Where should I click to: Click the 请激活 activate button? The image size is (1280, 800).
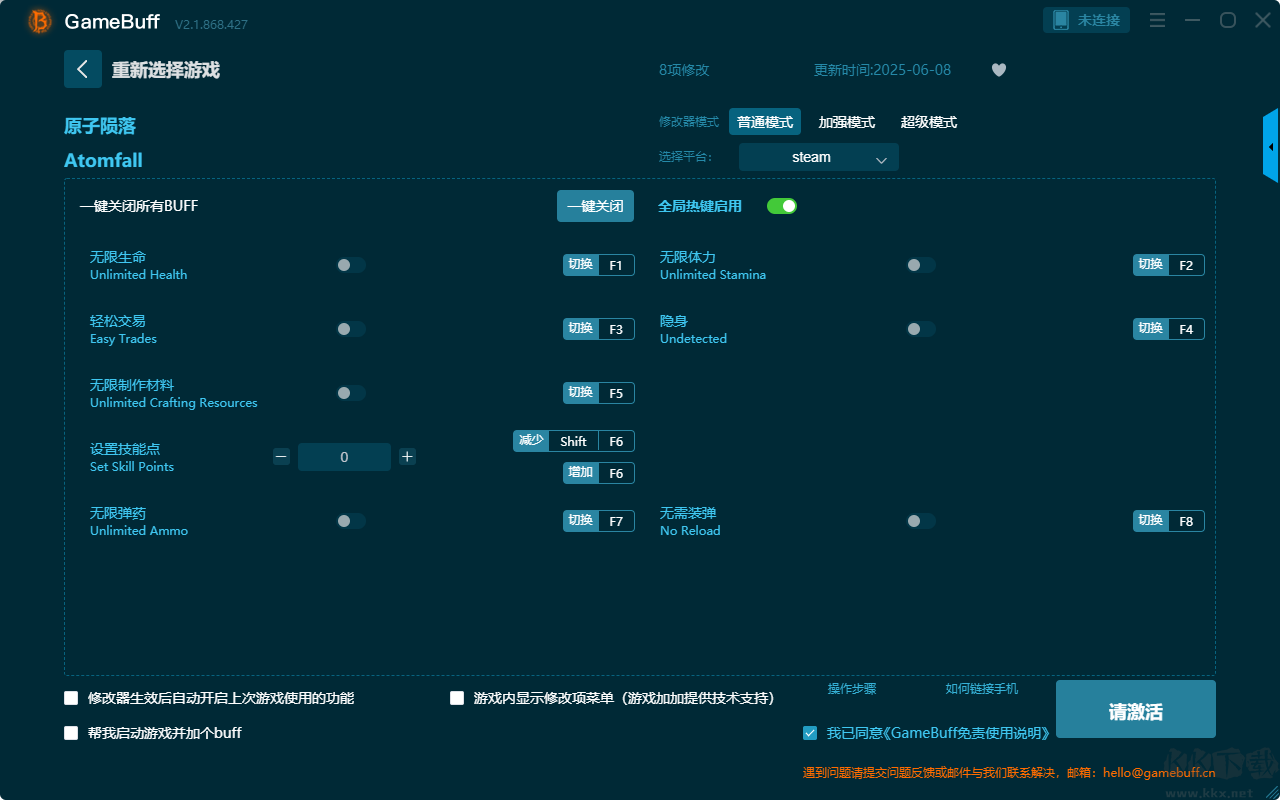[1136, 709]
